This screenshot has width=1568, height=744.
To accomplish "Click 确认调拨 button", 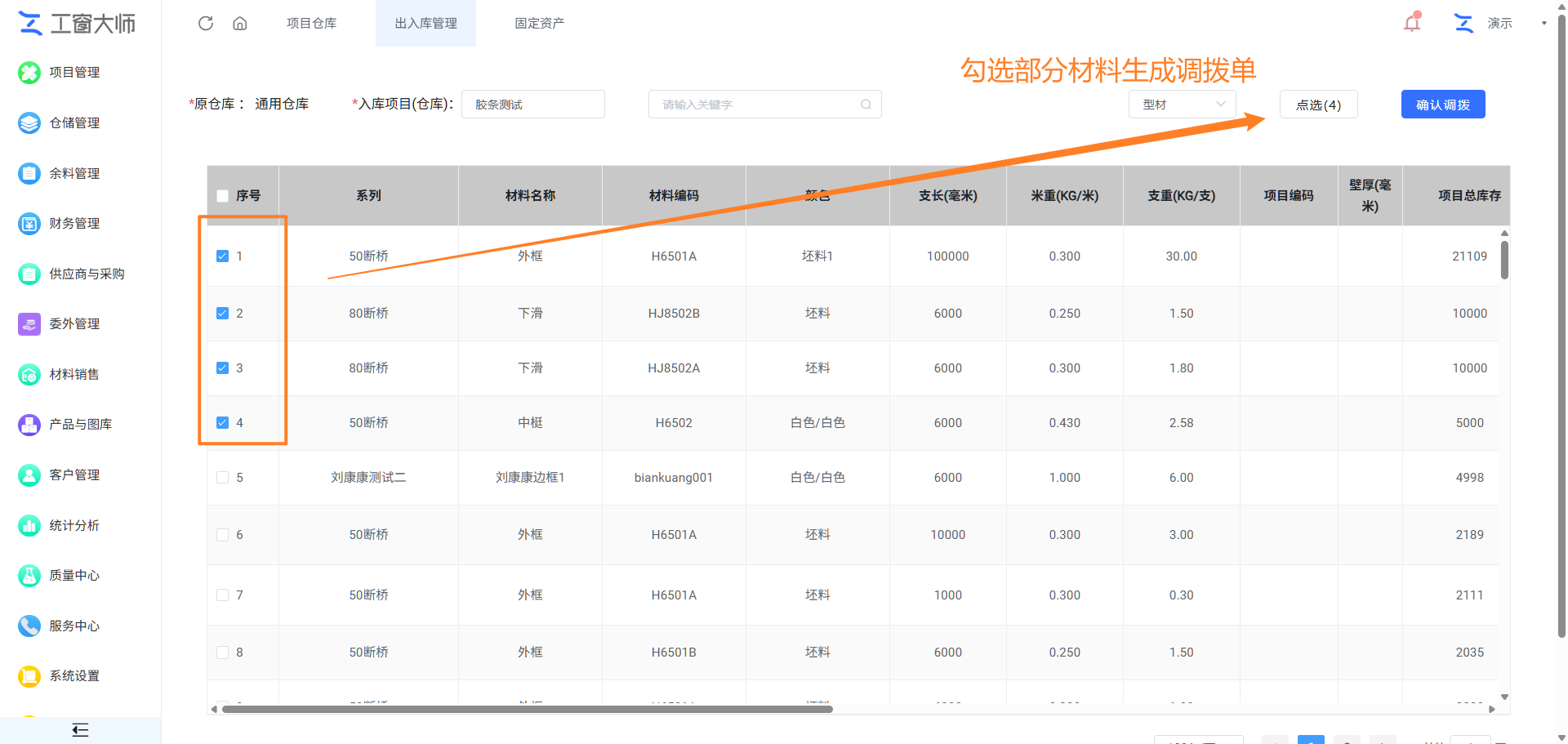I will pos(1443,105).
